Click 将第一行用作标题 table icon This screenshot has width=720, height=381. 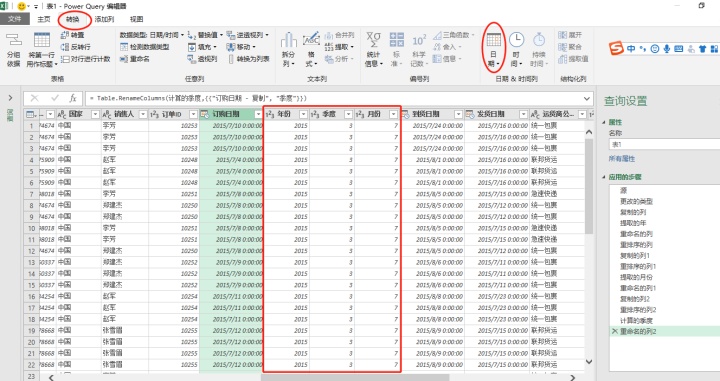42,40
